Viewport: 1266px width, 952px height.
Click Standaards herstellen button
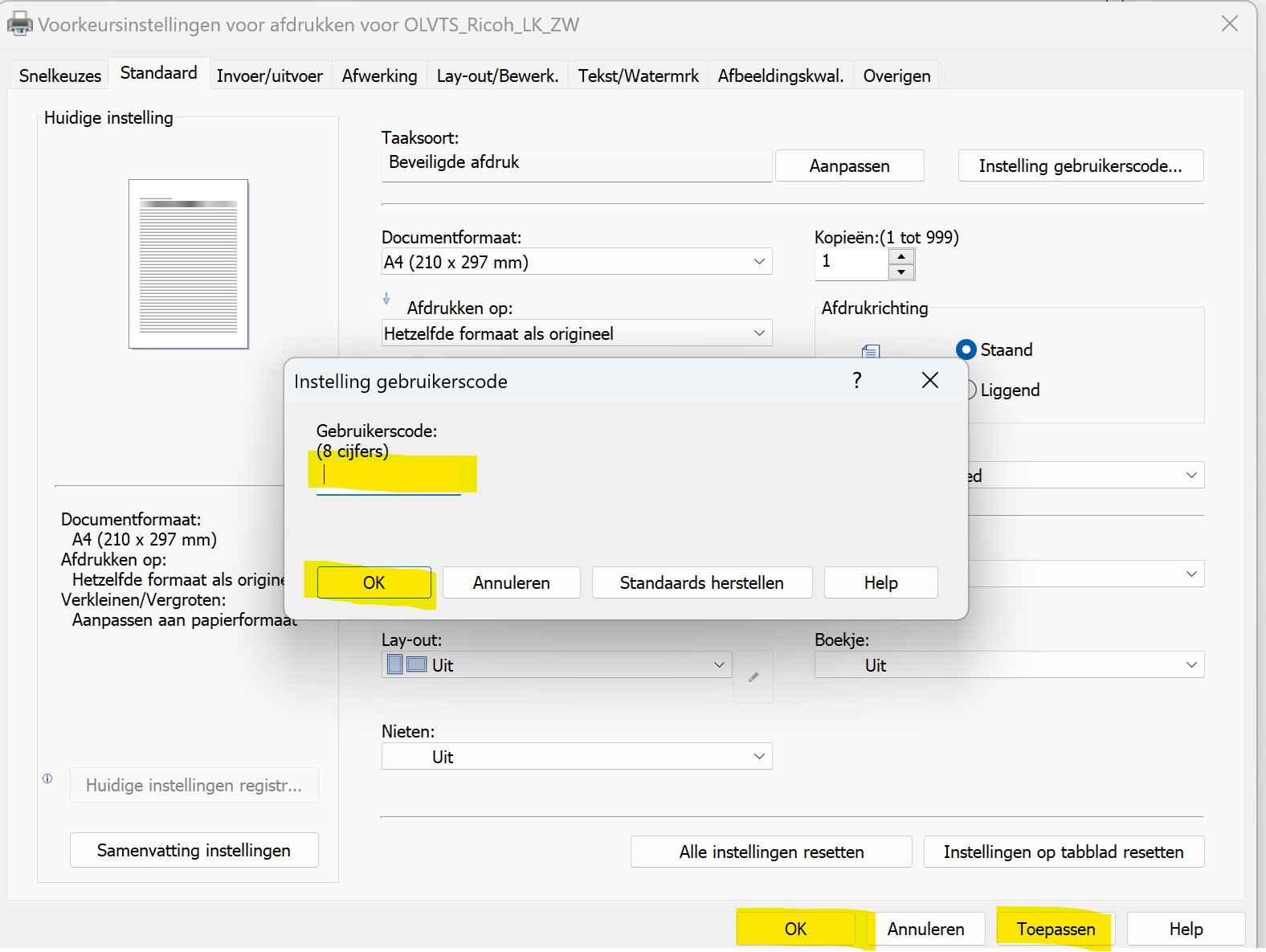[702, 582]
